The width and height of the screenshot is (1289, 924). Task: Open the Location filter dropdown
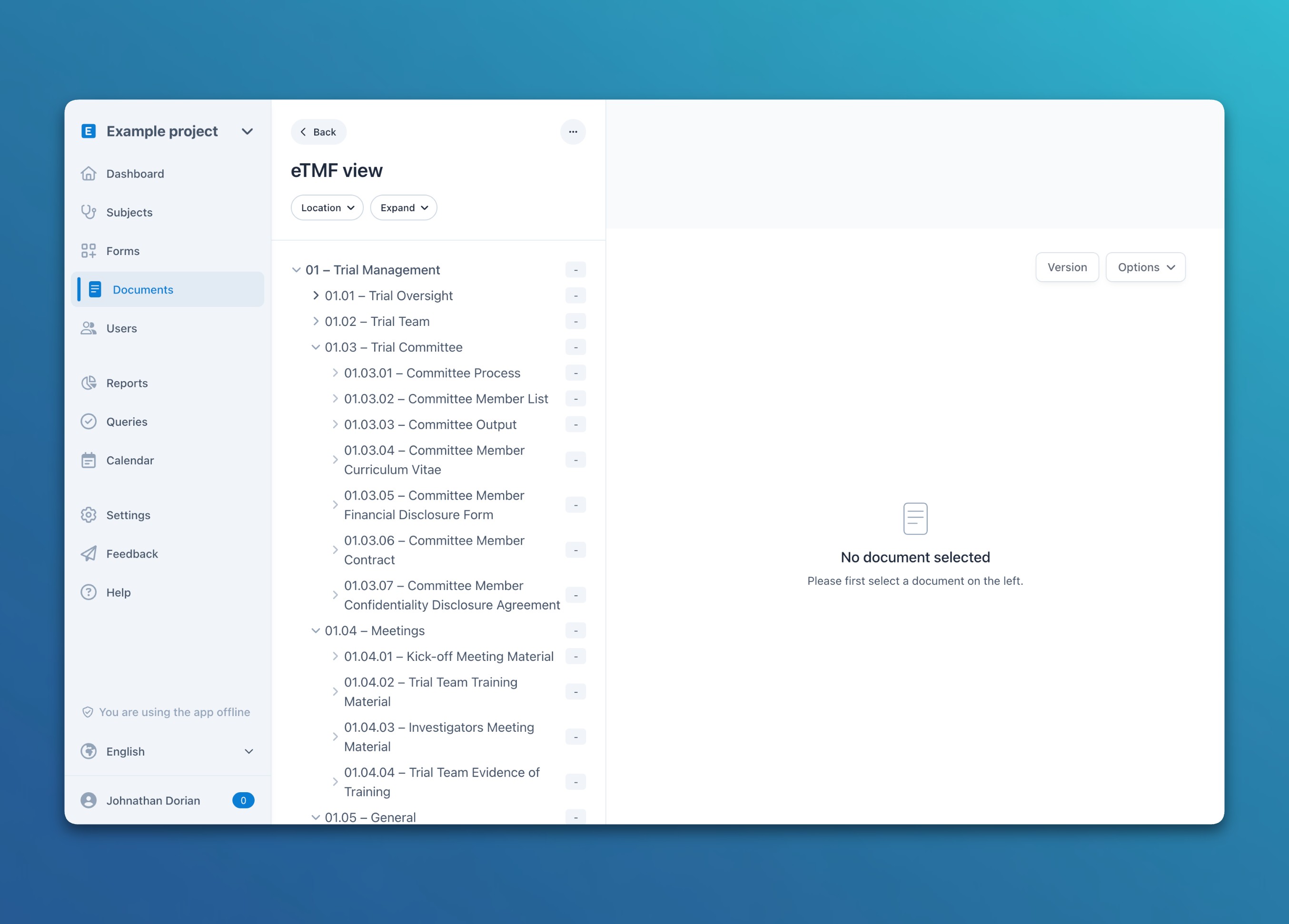[x=327, y=208]
